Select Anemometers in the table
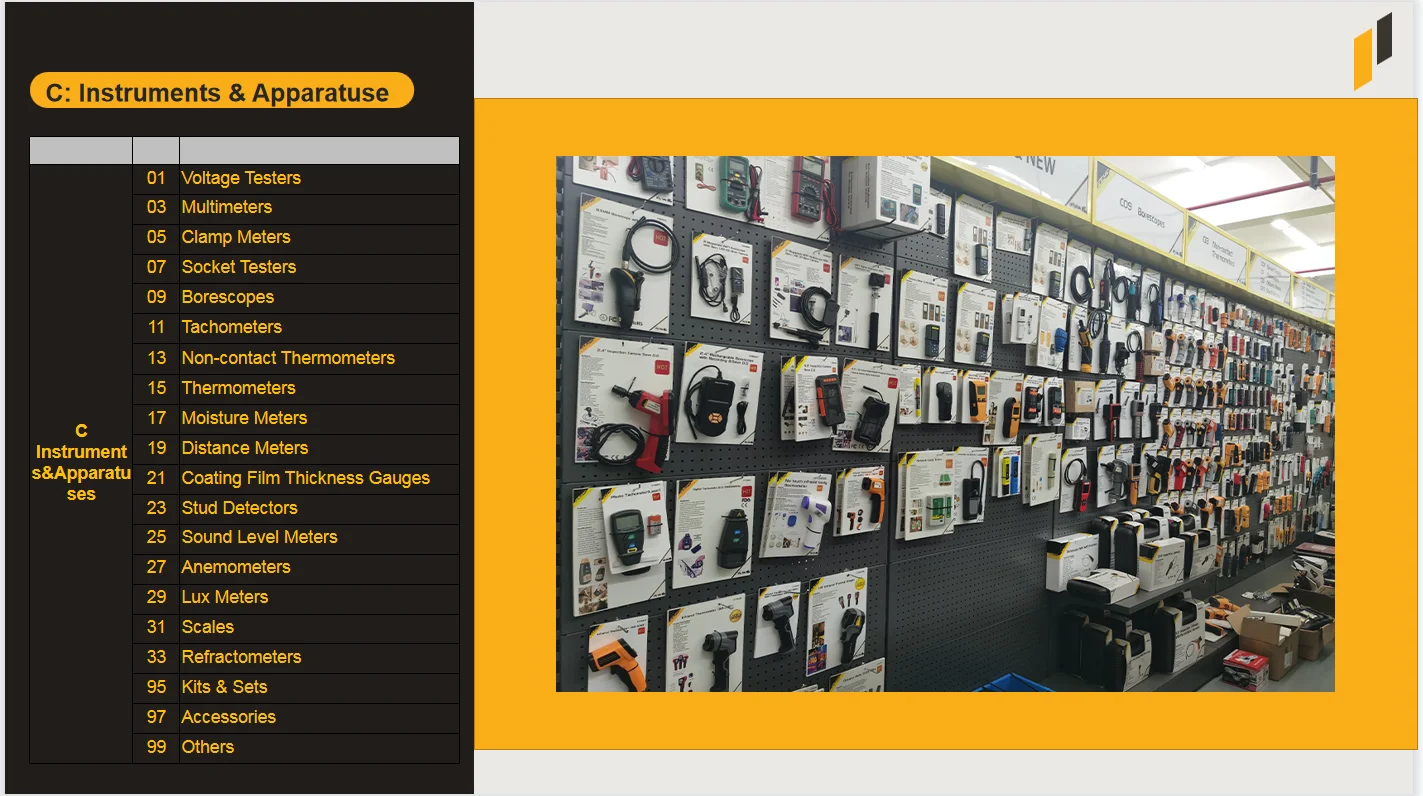Image resolution: width=1423 pixels, height=796 pixels. pyautogui.click(x=236, y=567)
